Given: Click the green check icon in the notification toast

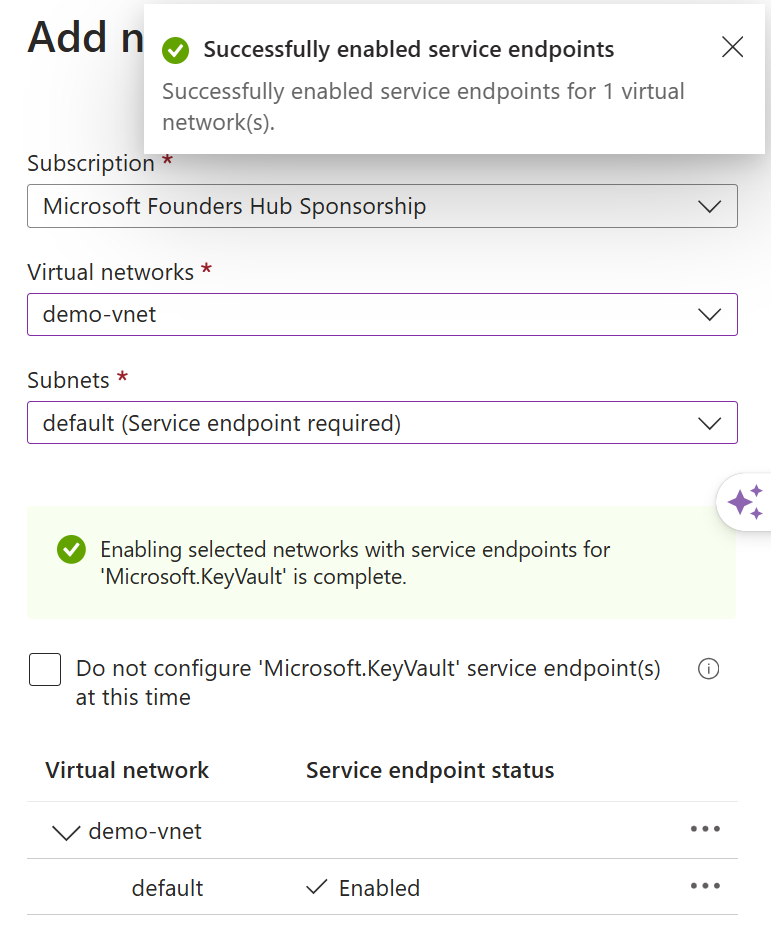Looking at the screenshot, I should 176,50.
